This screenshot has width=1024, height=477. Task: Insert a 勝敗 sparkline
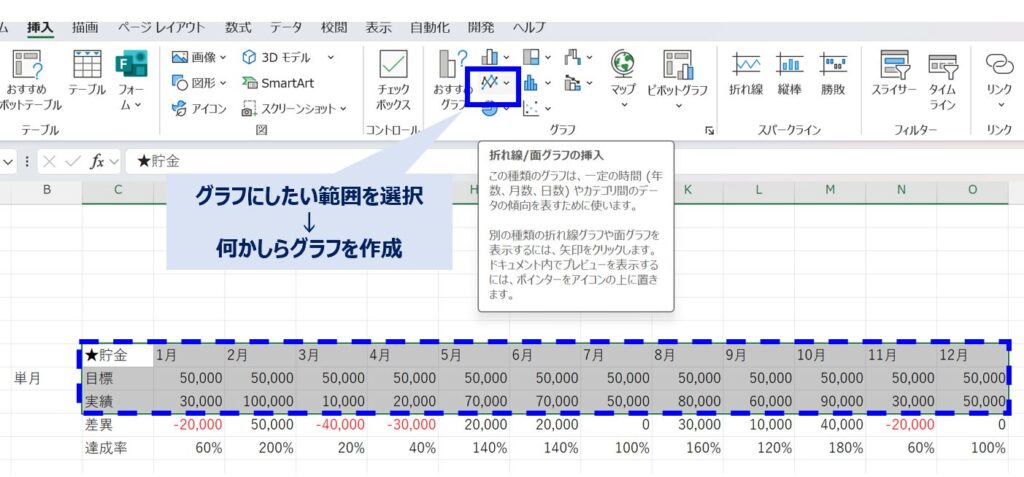tap(833, 74)
